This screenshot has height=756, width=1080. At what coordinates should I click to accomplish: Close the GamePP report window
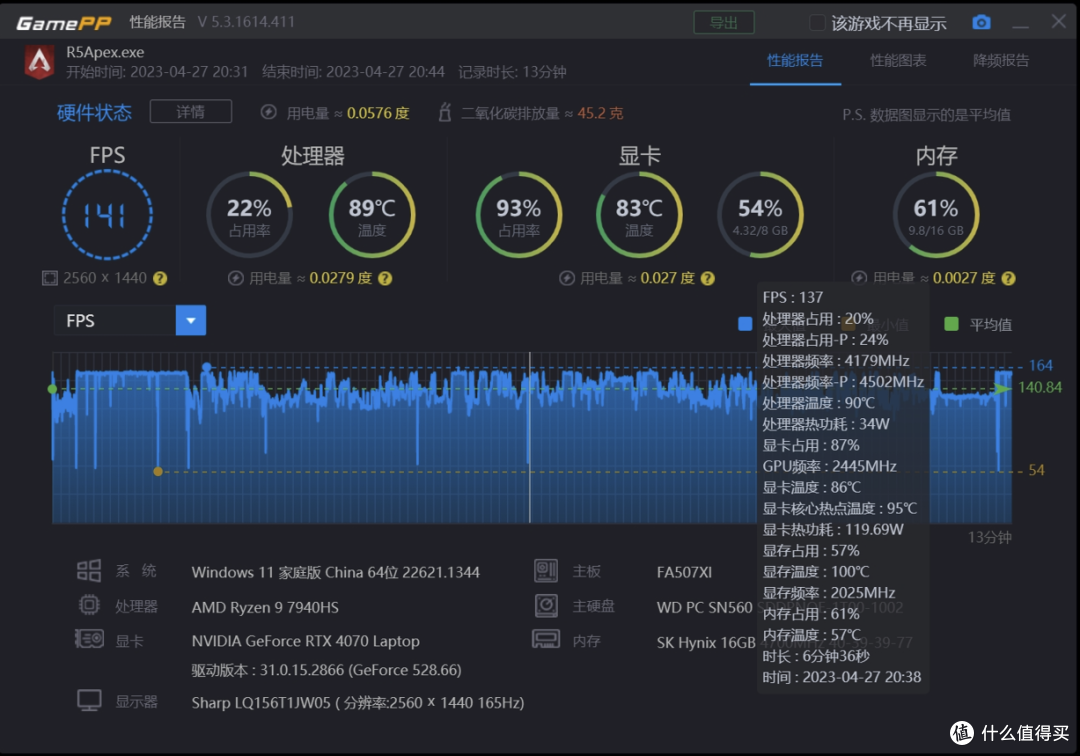point(1059,22)
